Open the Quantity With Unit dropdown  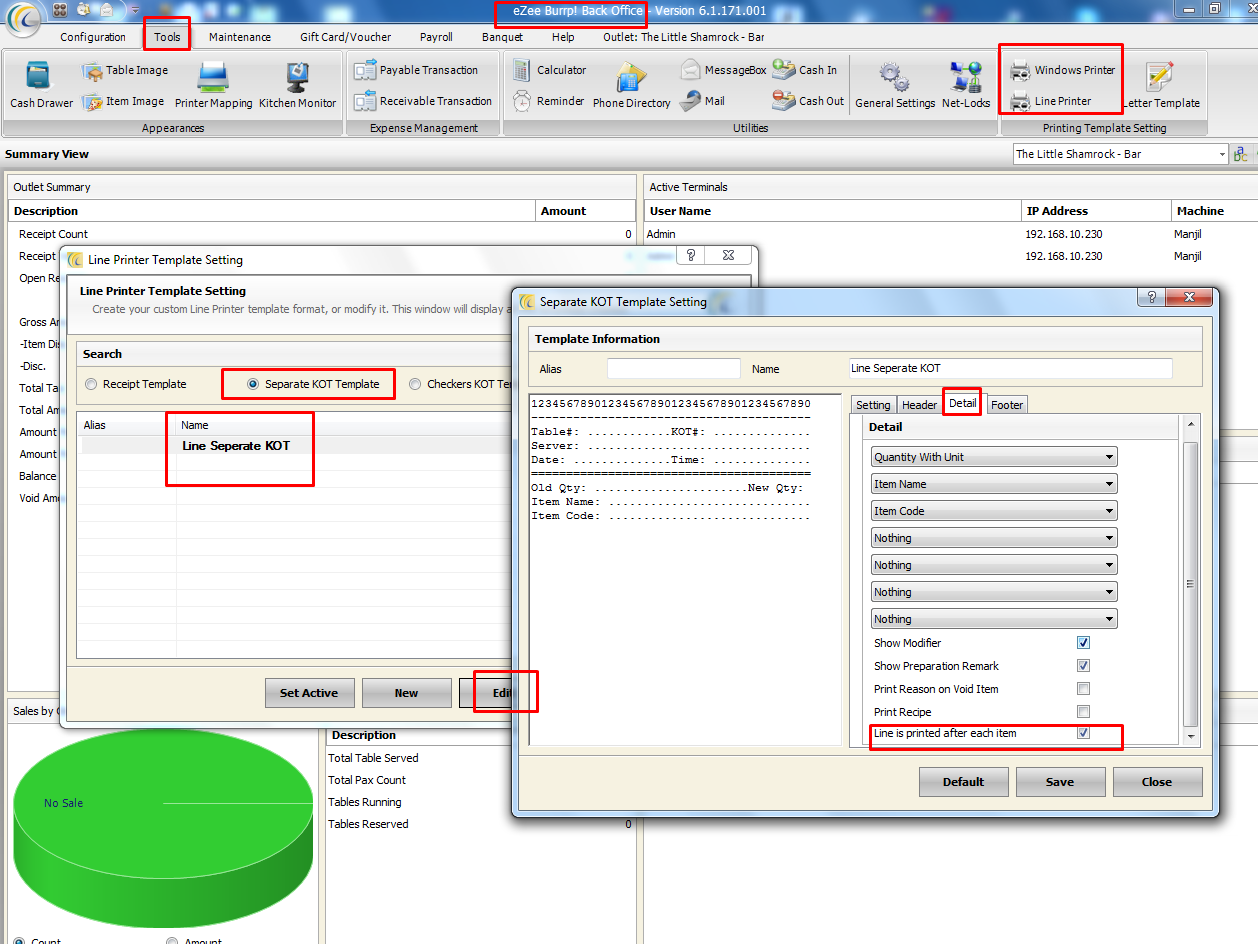click(x=994, y=457)
